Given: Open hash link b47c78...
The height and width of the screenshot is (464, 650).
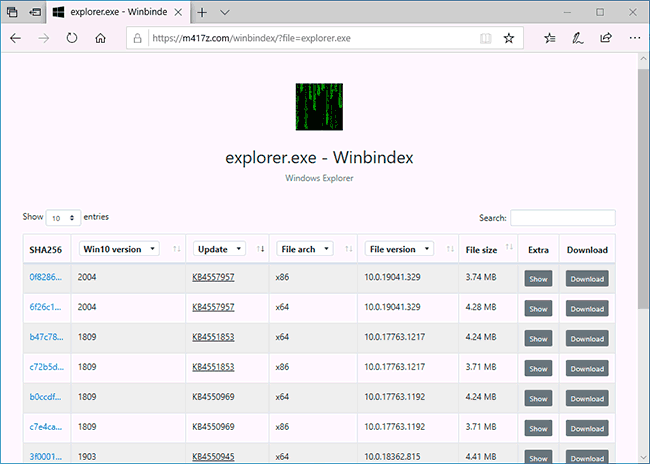Looking at the screenshot, I should (46, 337).
